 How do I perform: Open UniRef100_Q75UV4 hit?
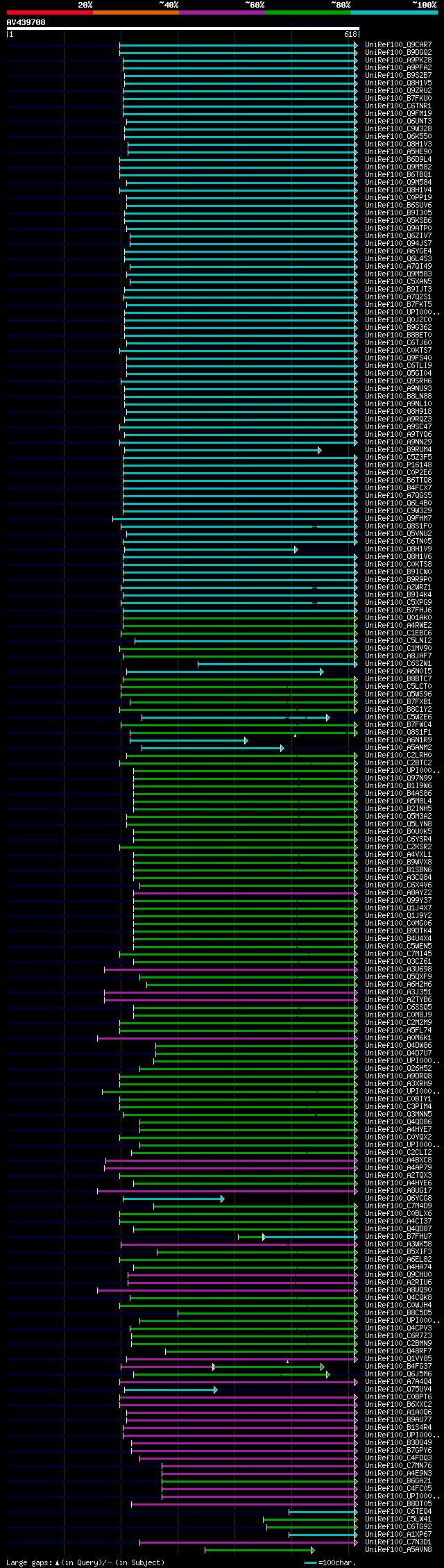click(398, 1389)
